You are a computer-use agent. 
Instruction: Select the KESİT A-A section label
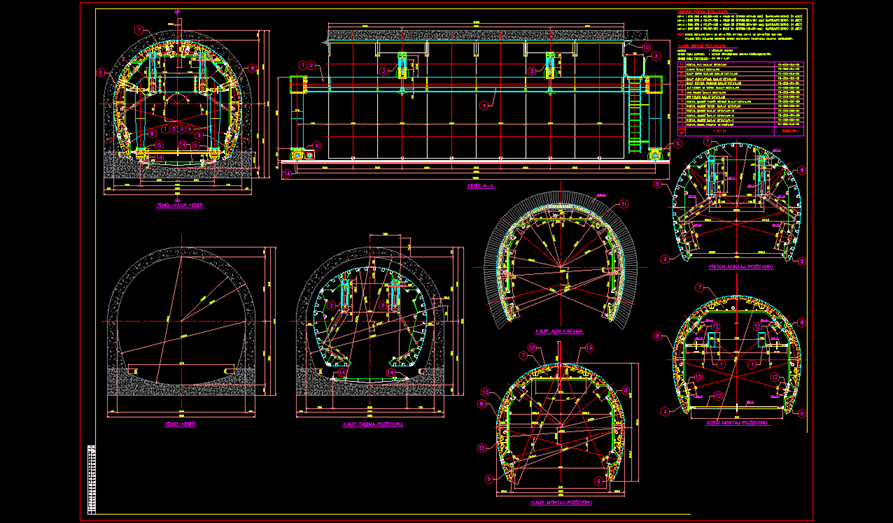(x=481, y=186)
